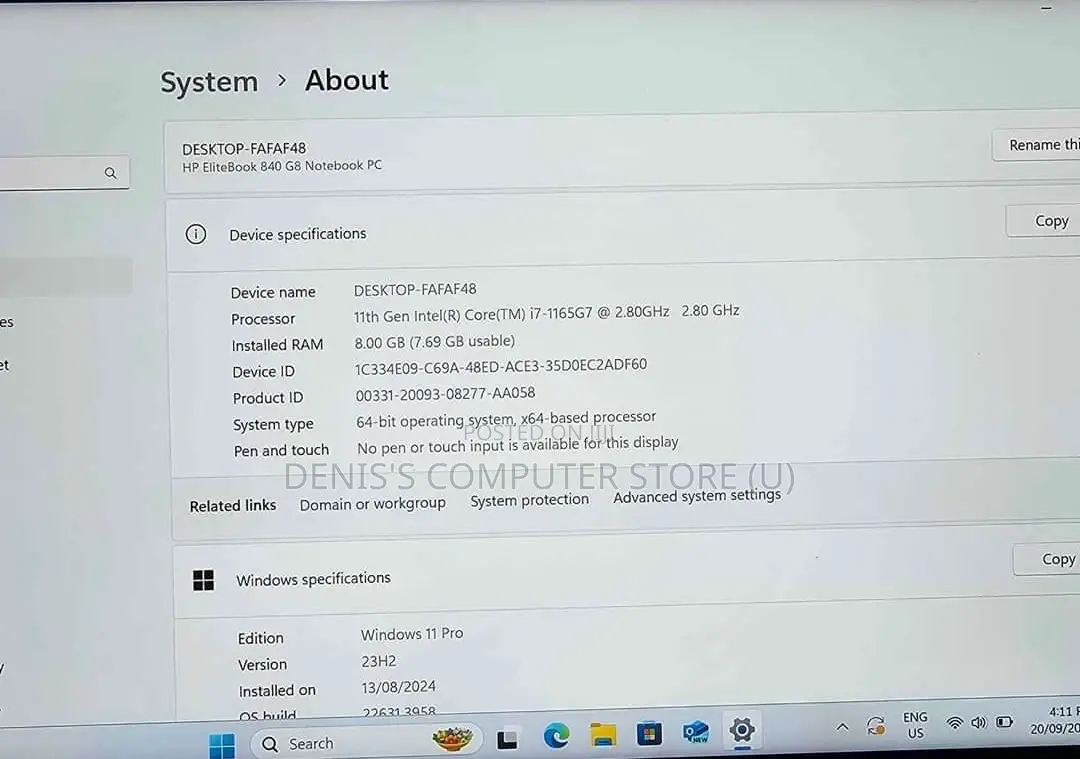Open the clock and date flyout

(x=1055, y=720)
